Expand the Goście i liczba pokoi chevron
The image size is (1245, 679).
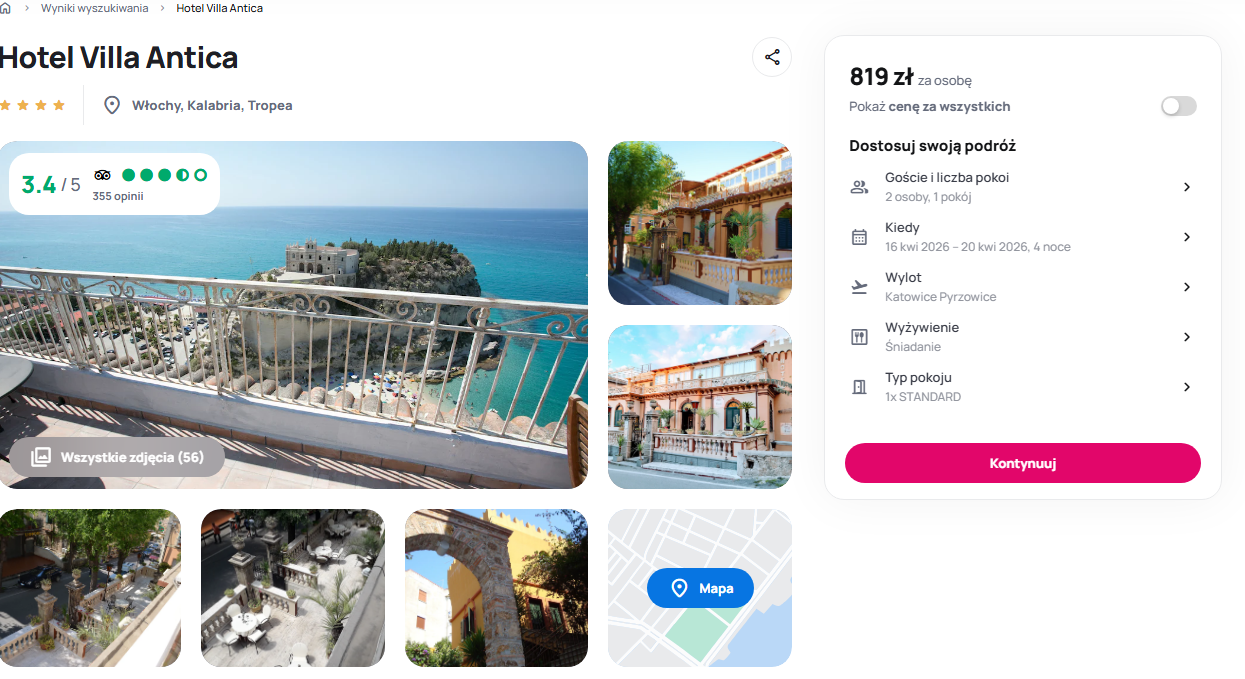pyautogui.click(x=1187, y=187)
